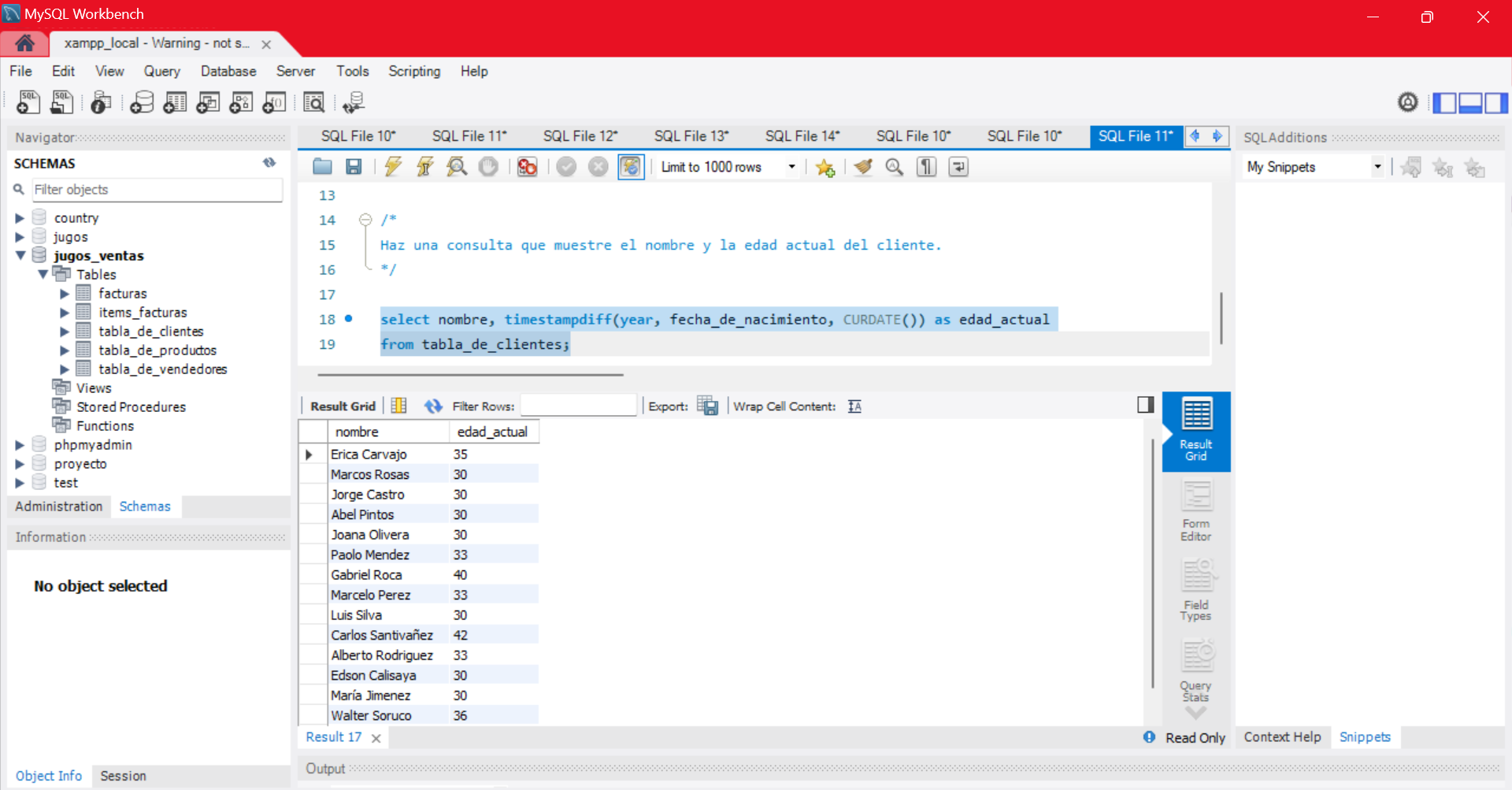1512x790 pixels.
Task: Execute statement under cursor icon
Action: pos(424,166)
